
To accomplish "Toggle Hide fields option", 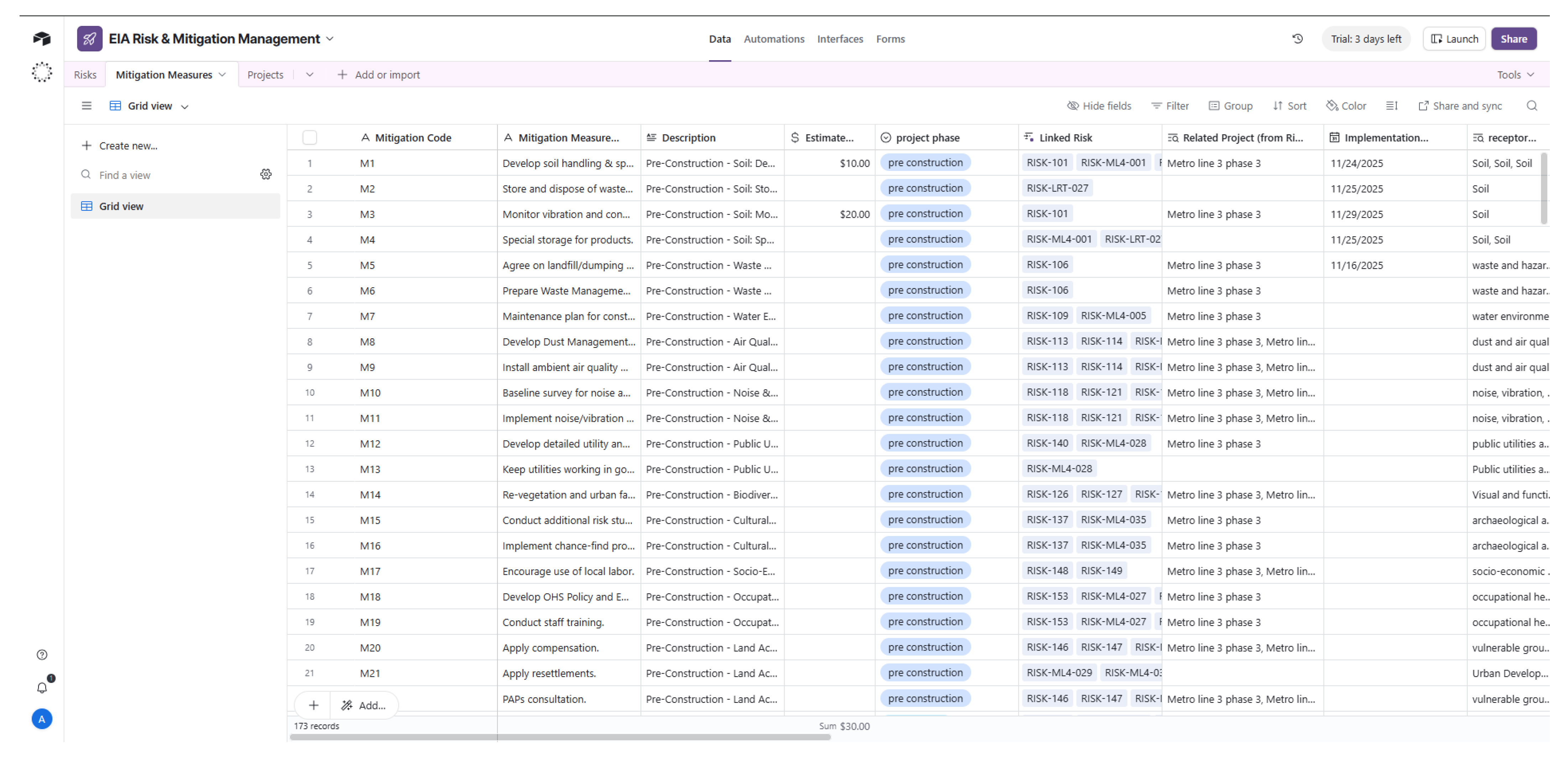I will [x=1099, y=106].
